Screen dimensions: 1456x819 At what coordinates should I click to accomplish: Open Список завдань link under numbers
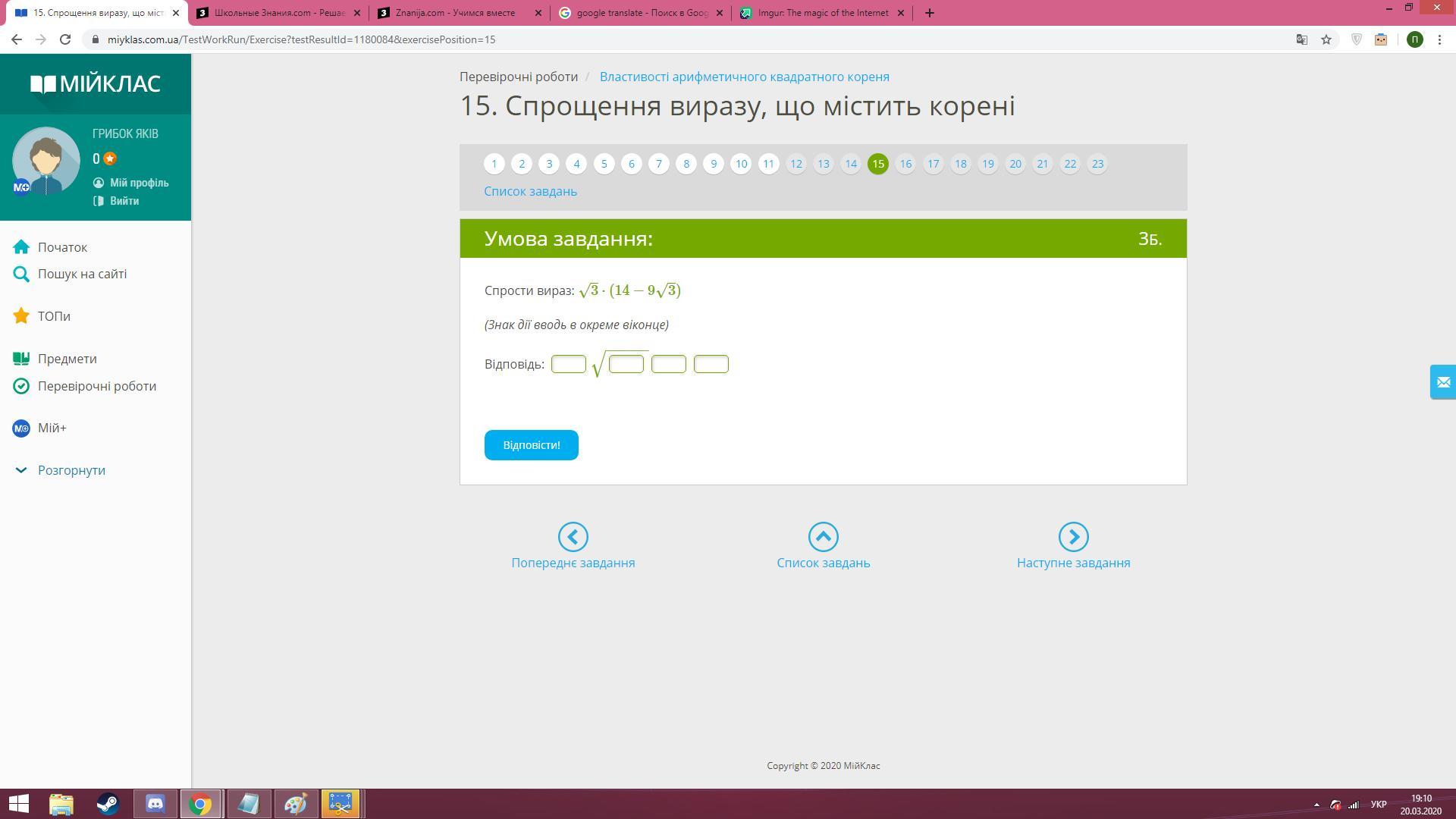click(x=530, y=191)
